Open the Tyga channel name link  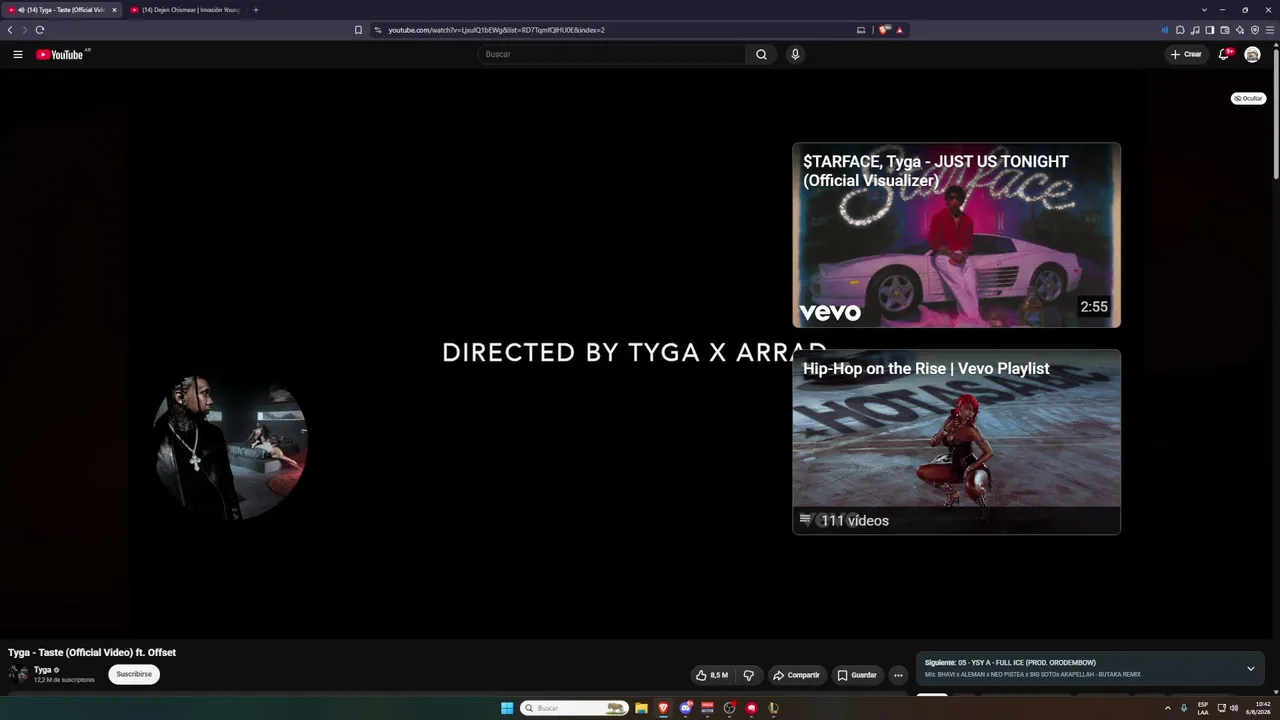(x=42, y=670)
